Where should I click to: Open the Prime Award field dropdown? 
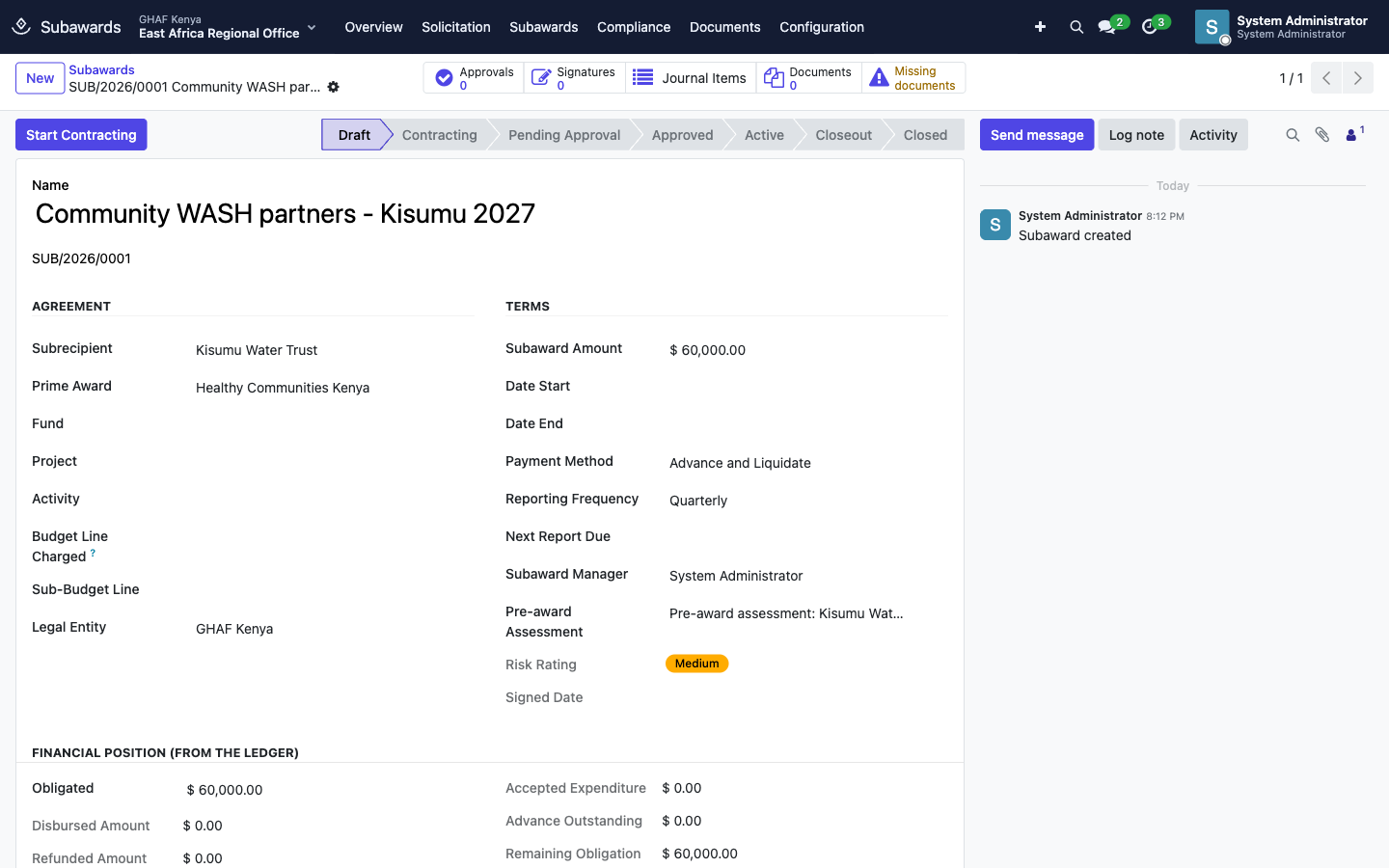click(333, 388)
